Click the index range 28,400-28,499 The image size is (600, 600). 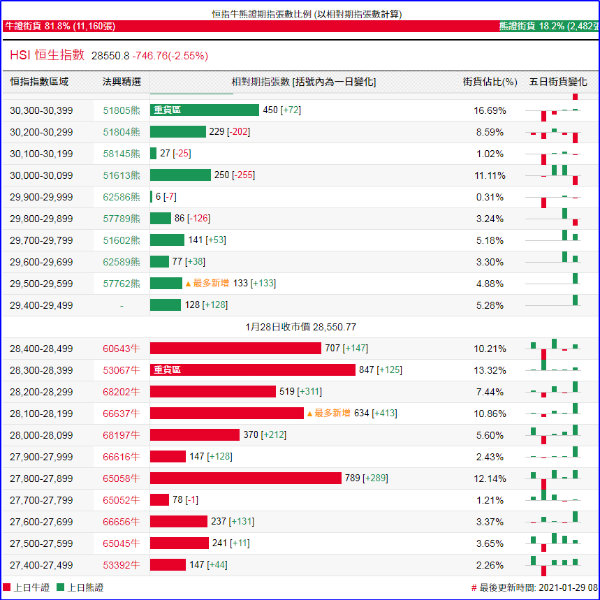point(41,349)
